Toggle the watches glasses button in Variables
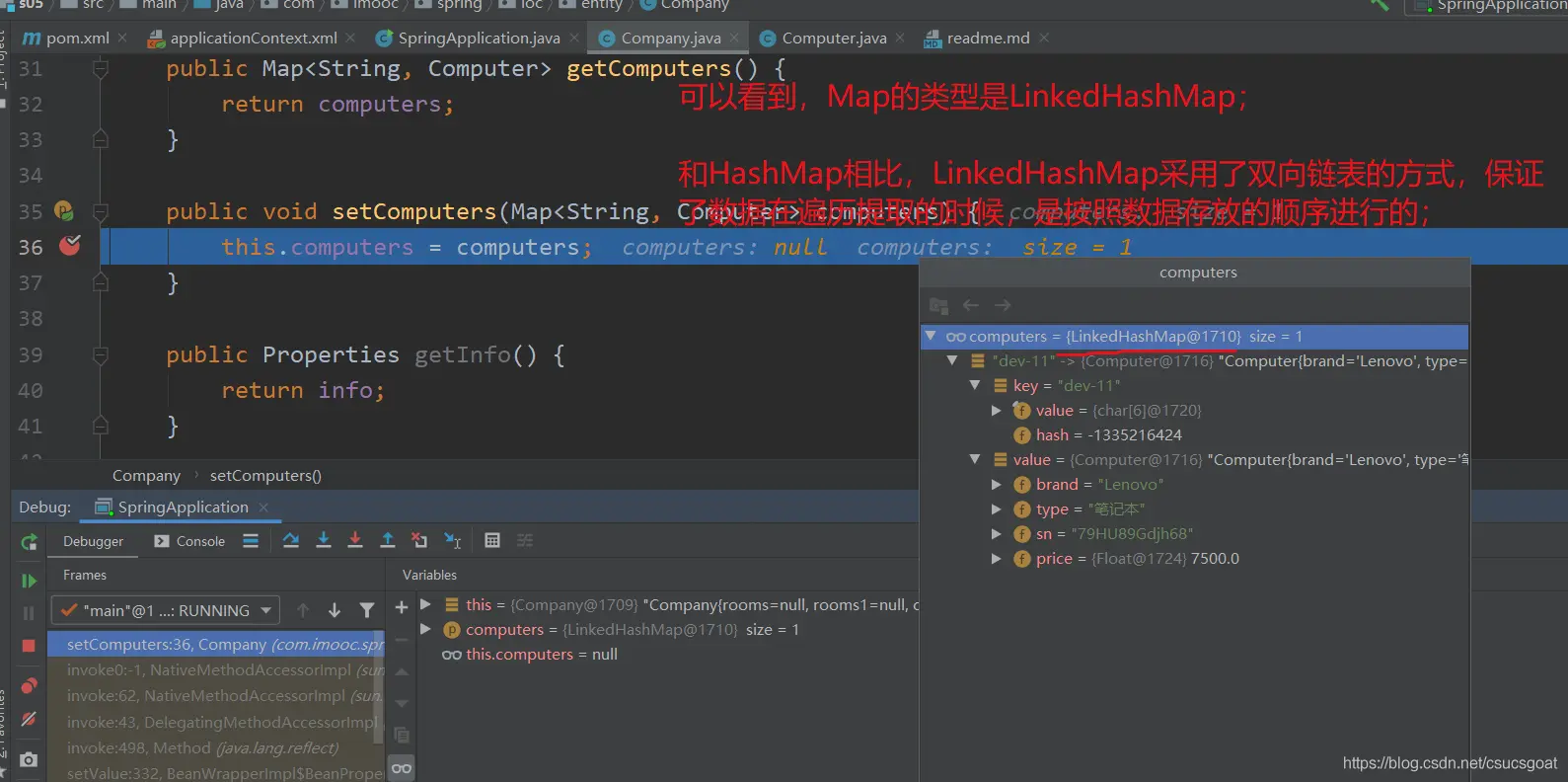 (402, 768)
